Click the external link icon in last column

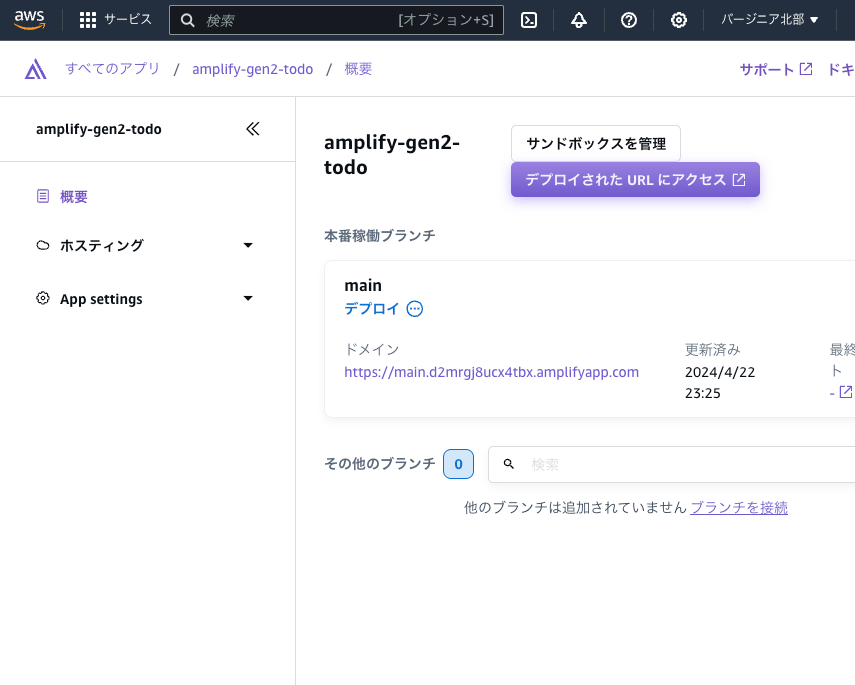pos(846,392)
